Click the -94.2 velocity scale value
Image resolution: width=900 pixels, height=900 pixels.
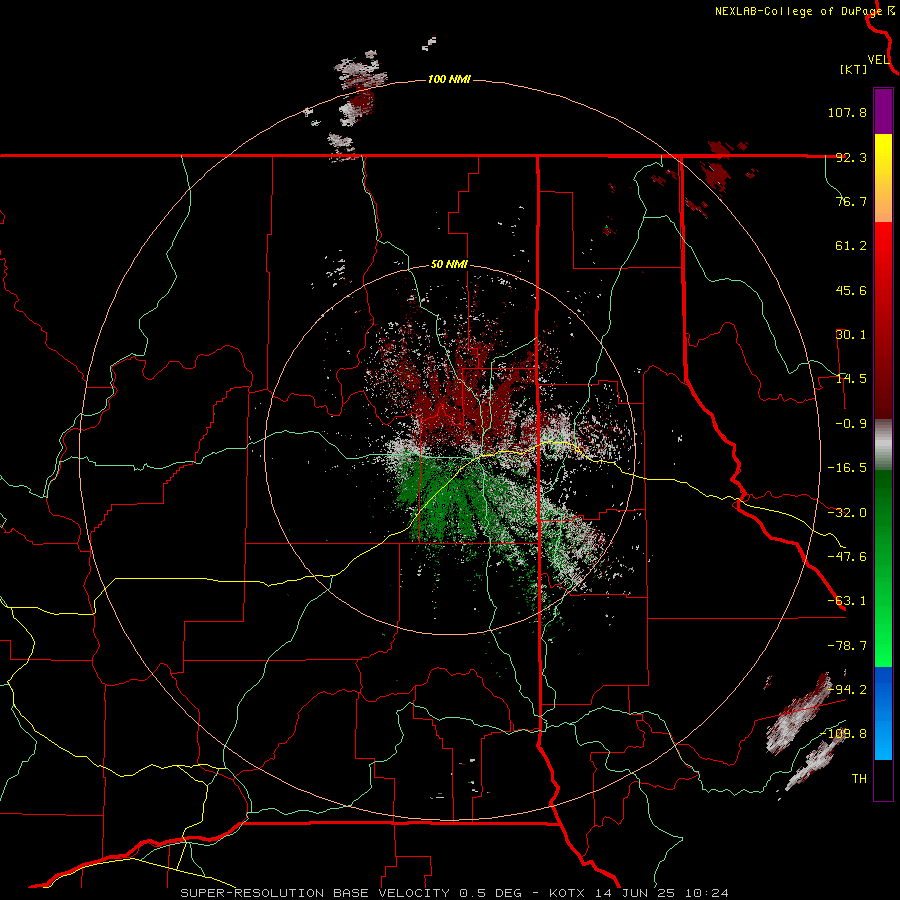[847, 690]
